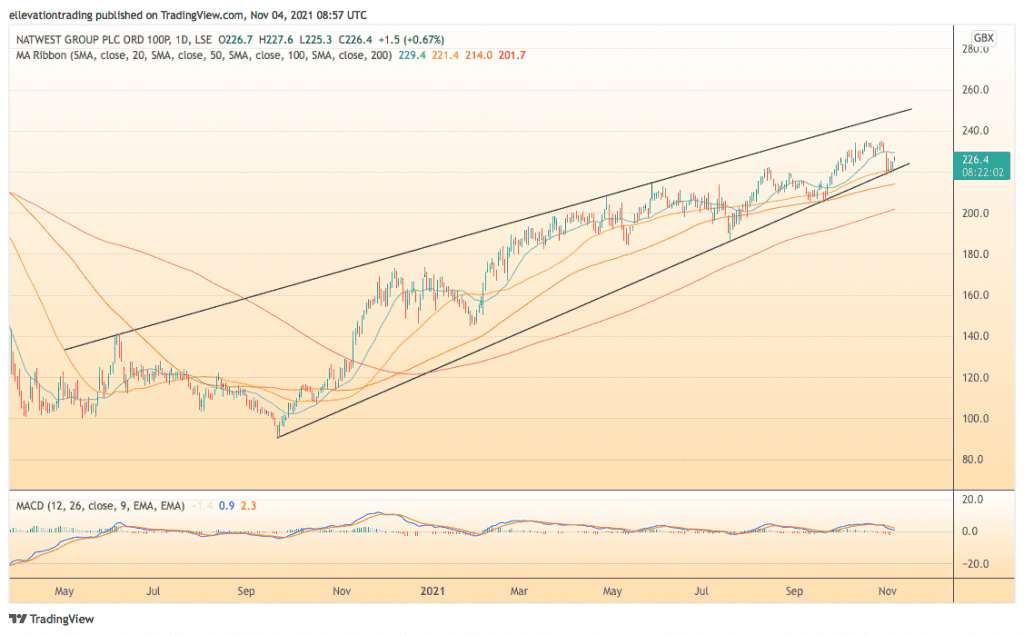The height and width of the screenshot is (635, 1024).
Task: Click the 120.0 price axis label
Action: 976,378
